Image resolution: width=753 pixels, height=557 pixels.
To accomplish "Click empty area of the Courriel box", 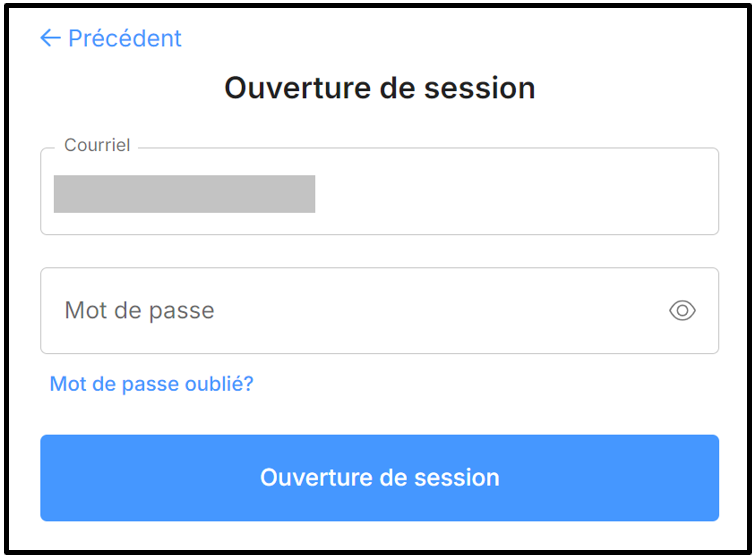I will click(520, 194).
